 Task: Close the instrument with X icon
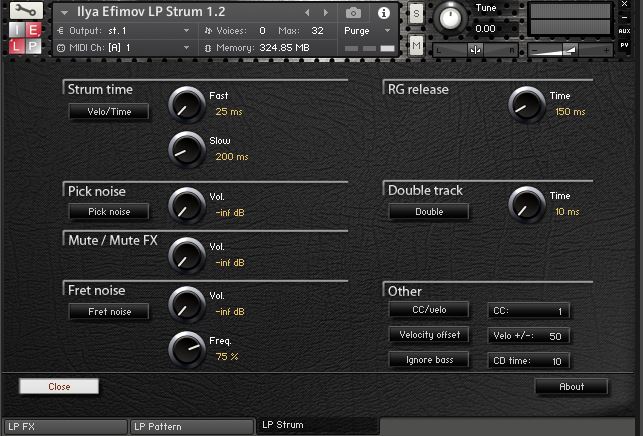tap(624, 4)
